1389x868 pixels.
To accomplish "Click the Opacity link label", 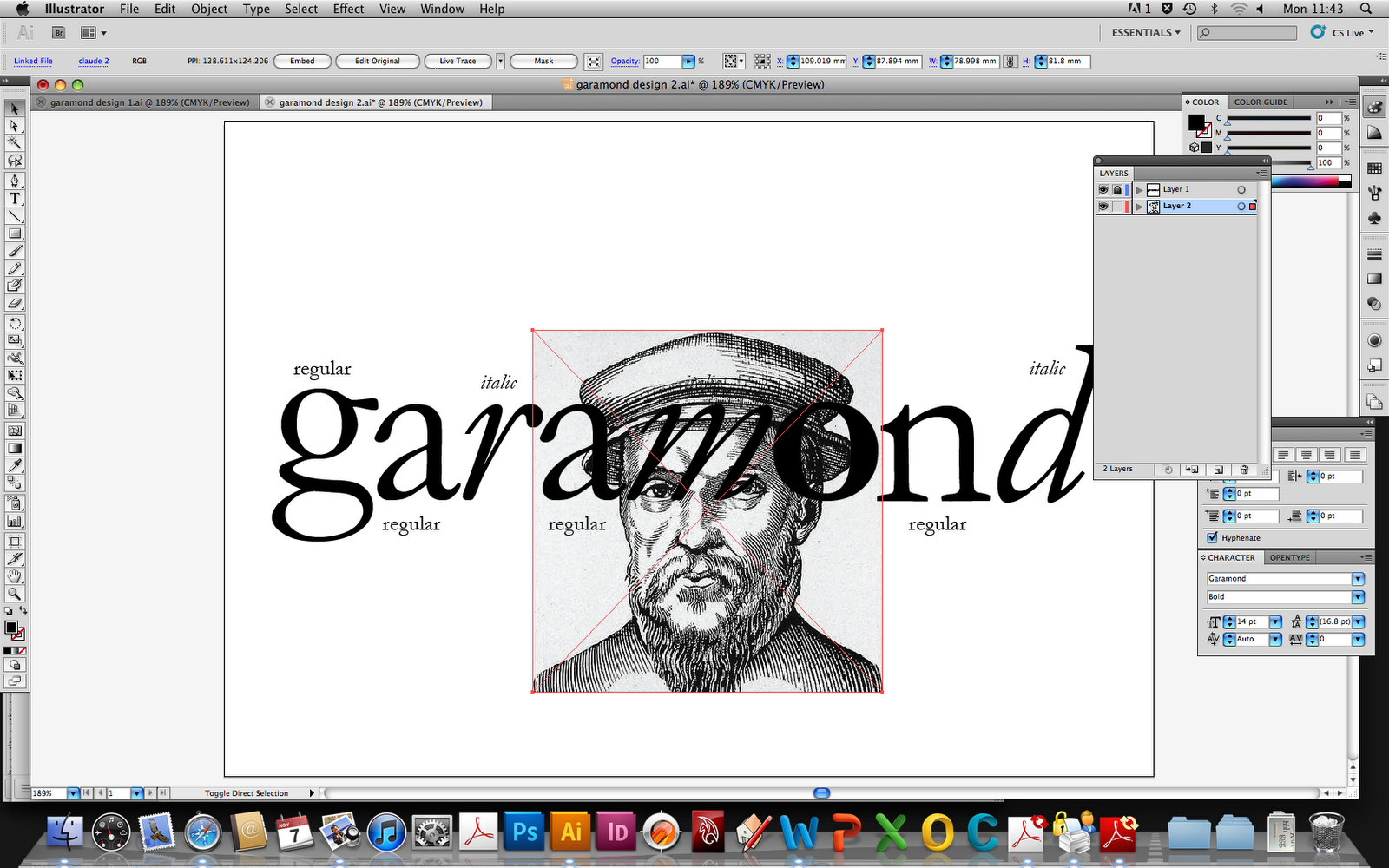I will coord(625,62).
